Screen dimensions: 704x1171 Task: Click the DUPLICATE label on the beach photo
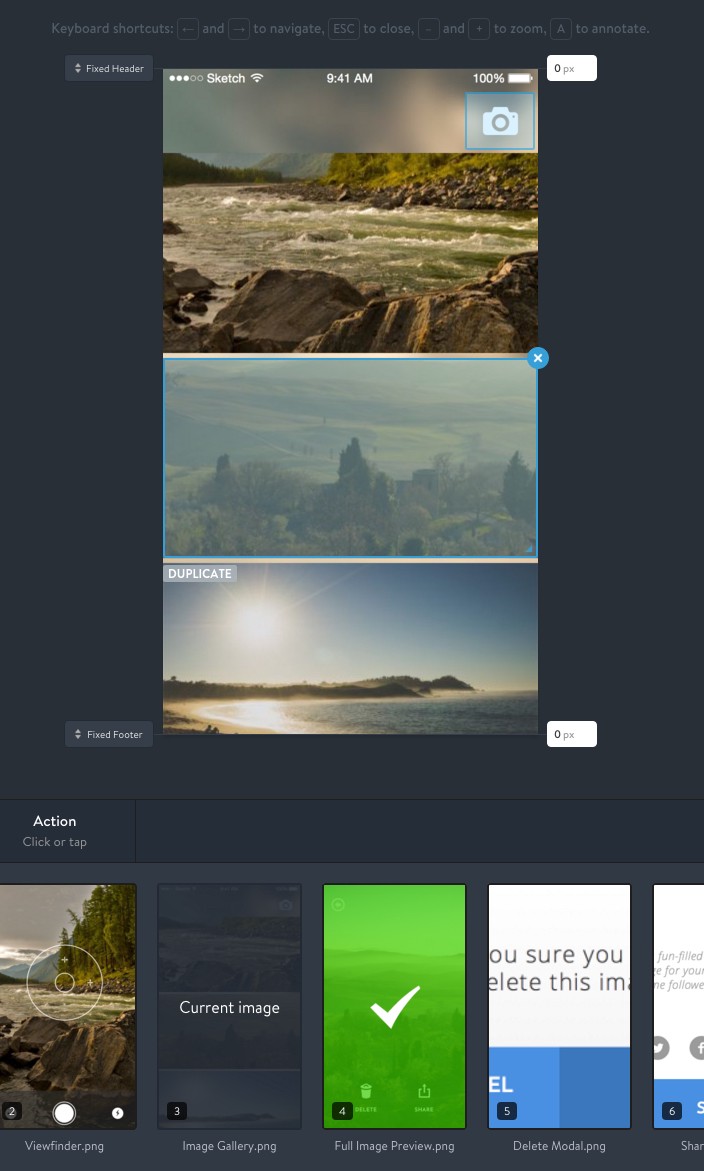[200, 574]
